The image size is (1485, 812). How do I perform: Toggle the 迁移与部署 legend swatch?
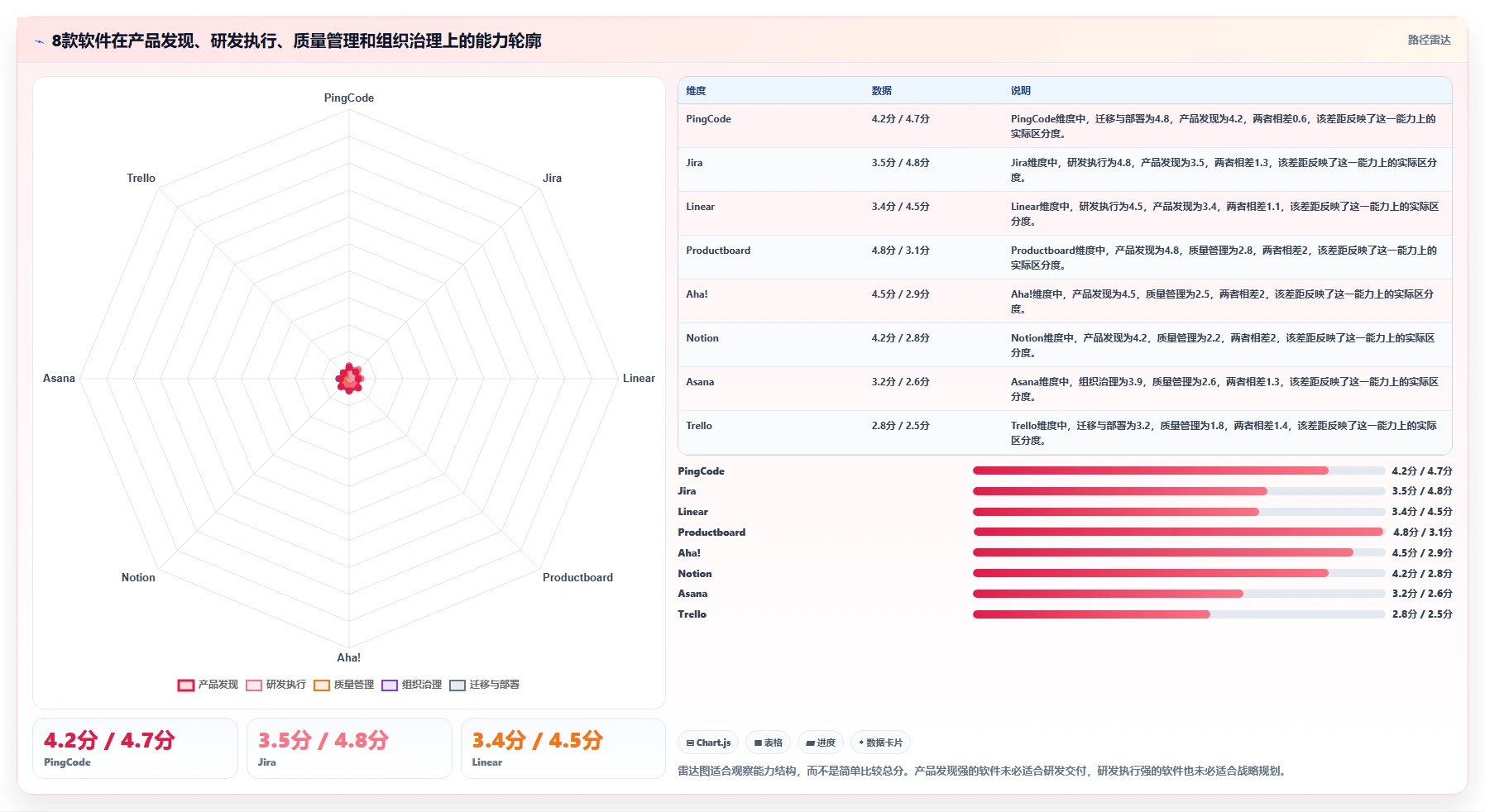(x=457, y=685)
